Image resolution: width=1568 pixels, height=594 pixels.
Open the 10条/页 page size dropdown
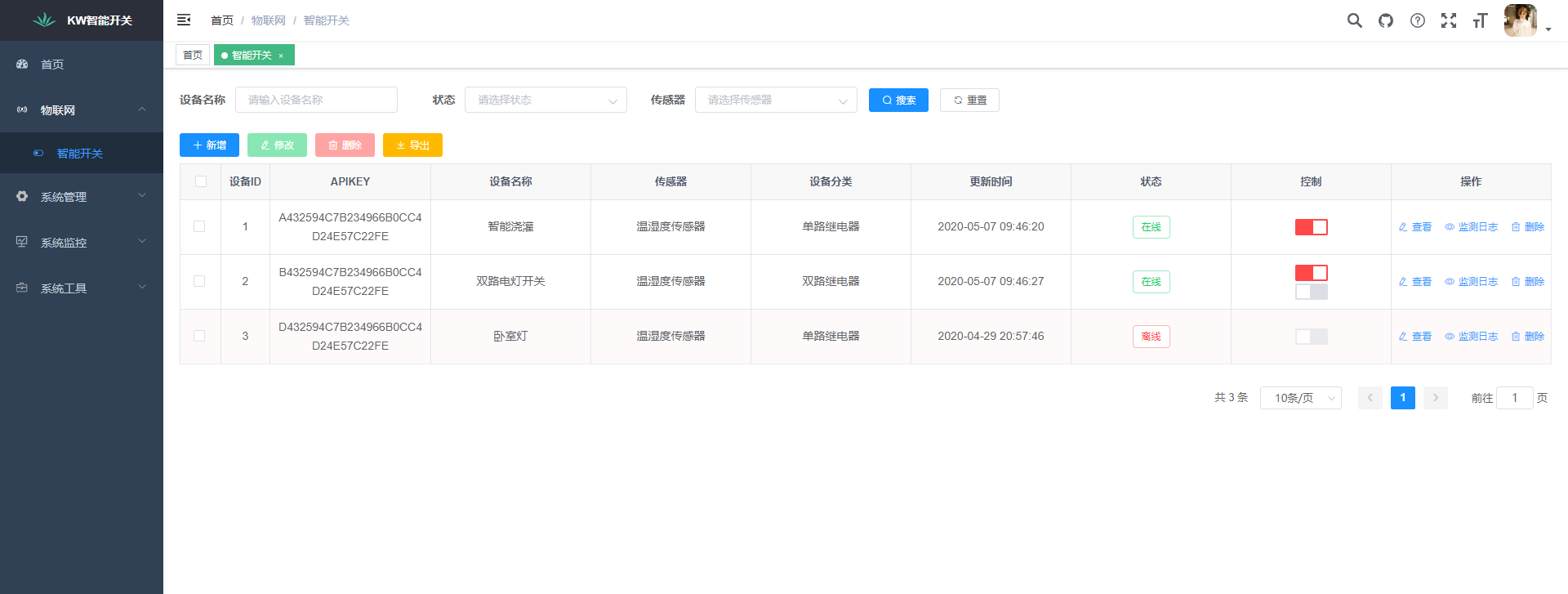point(1300,398)
